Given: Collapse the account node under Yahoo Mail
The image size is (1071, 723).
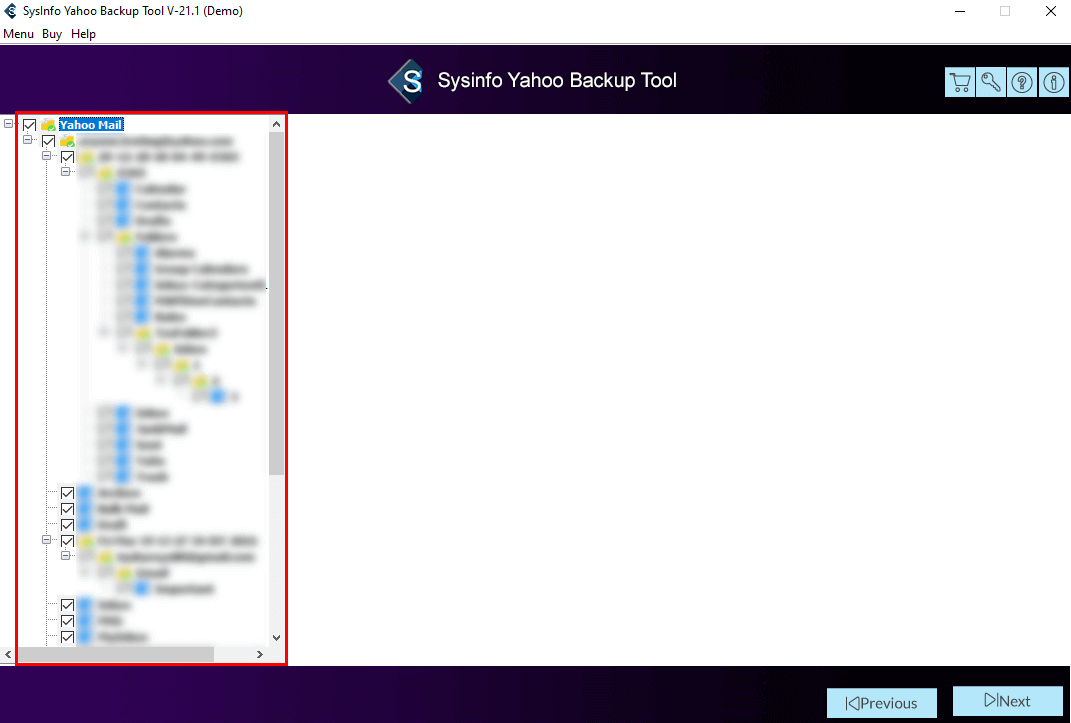Looking at the screenshot, I should tap(27, 140).
